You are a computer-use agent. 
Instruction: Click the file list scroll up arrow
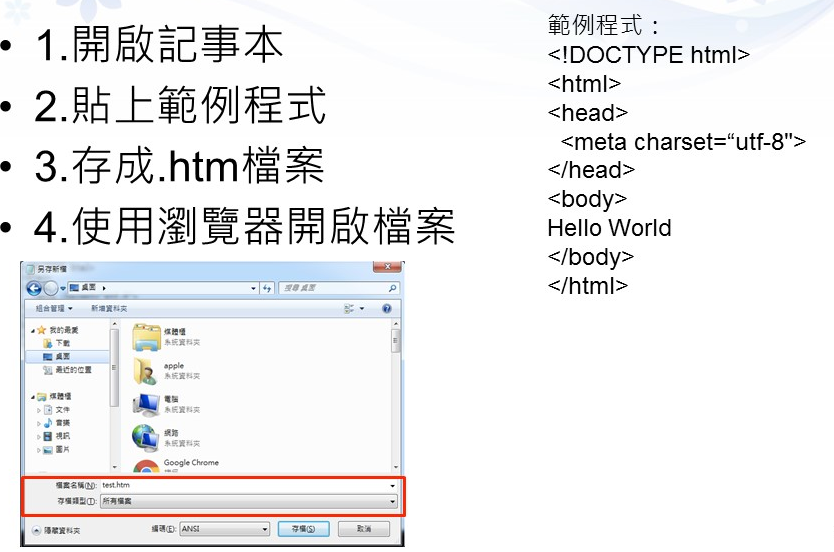tap(396, 323)
